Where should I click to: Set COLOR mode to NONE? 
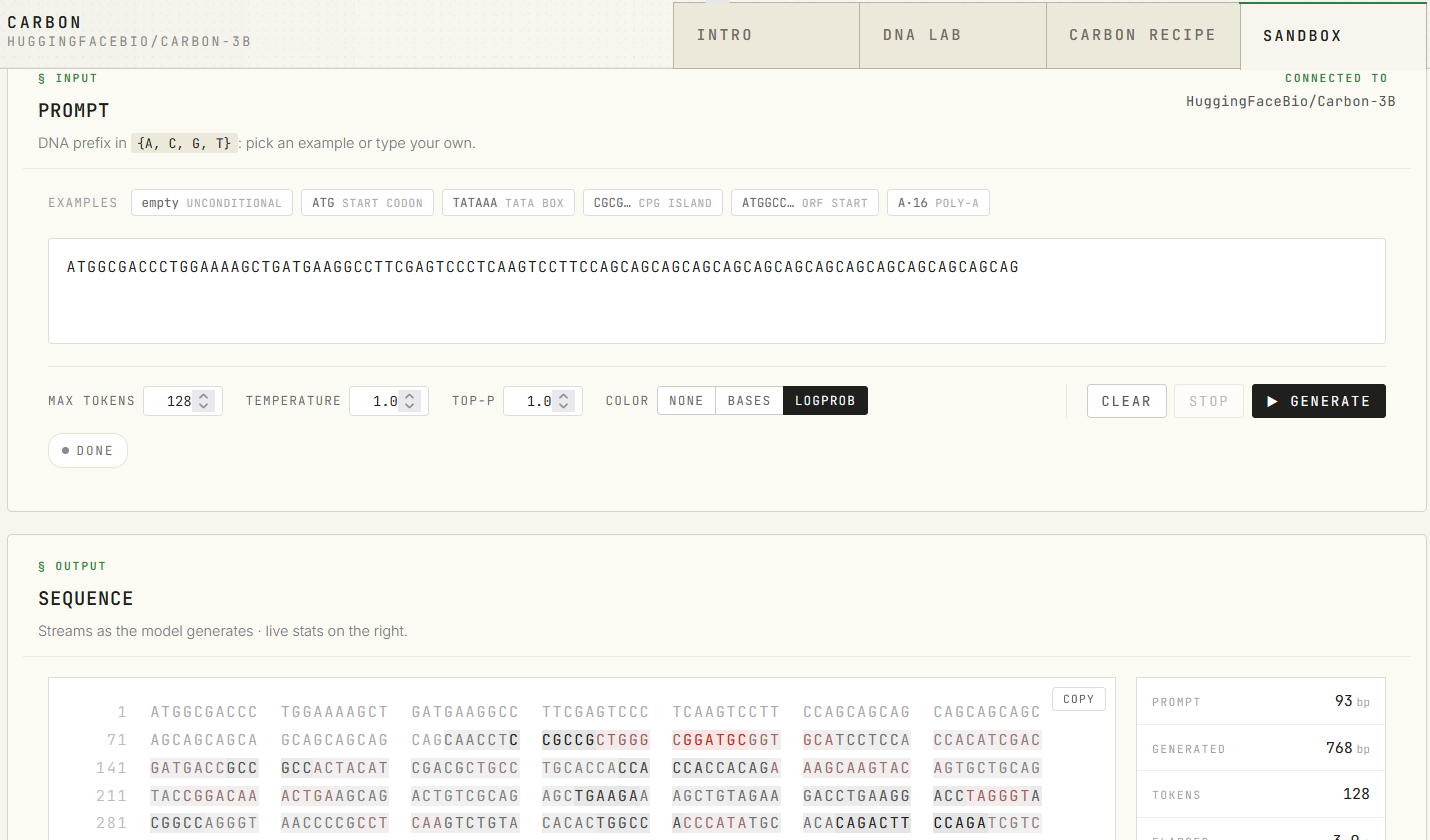[686, 401]
